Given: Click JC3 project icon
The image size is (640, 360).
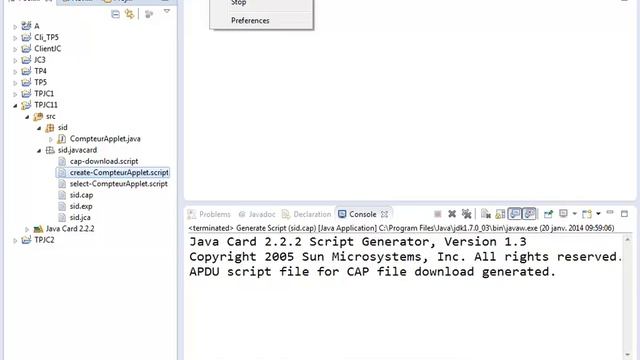Looking at the screenshot, I should click(26, 60).
